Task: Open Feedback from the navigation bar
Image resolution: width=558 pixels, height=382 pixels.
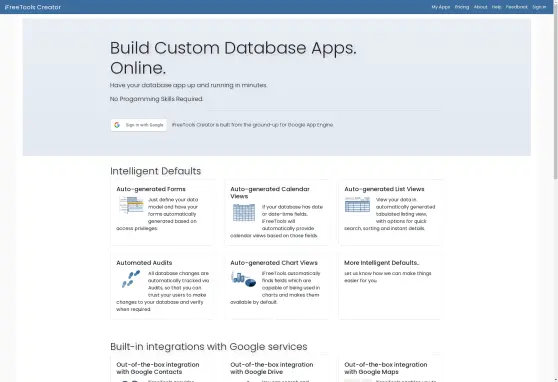Action: tap(517, 7)
